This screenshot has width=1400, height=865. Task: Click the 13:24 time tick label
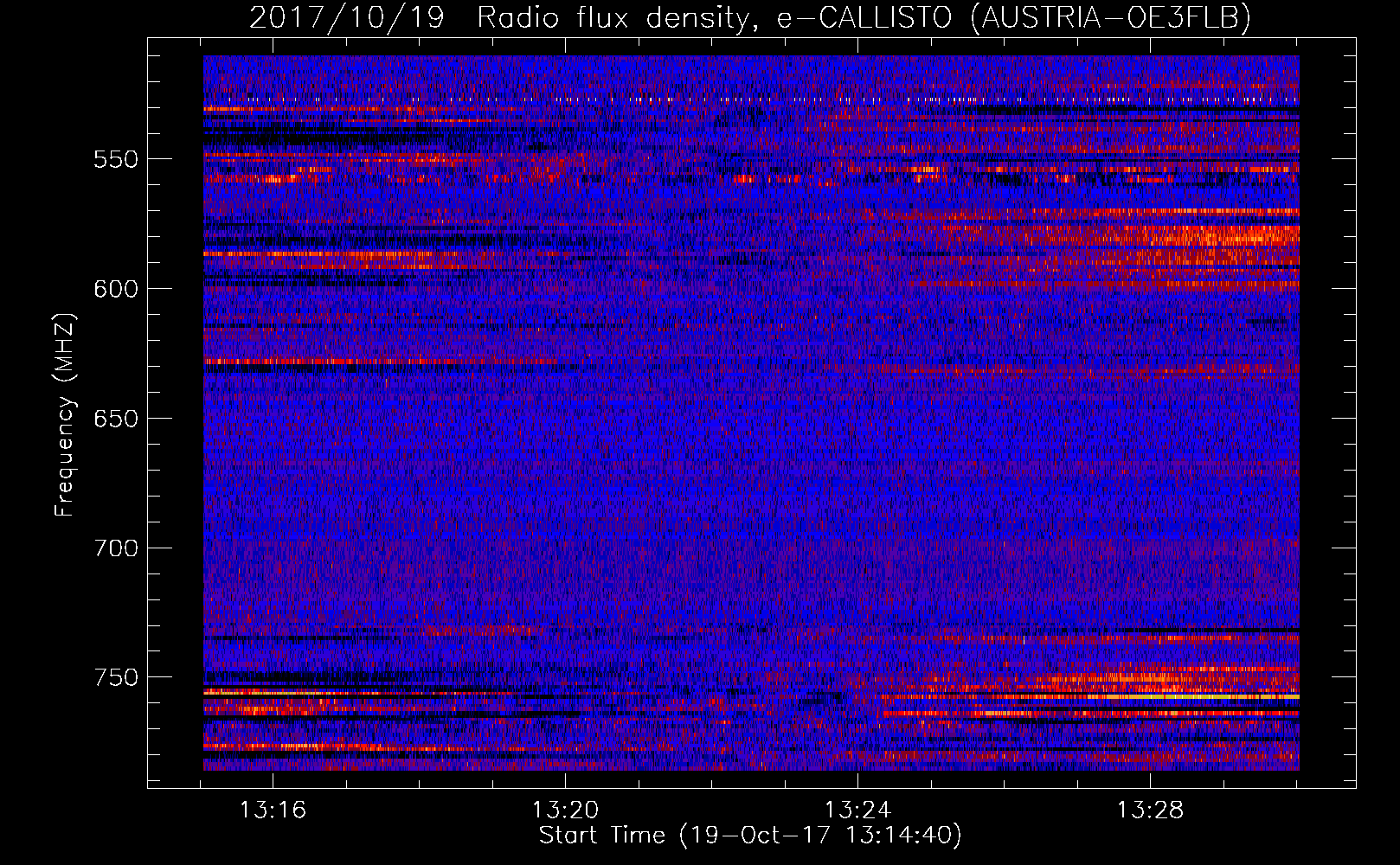(858, 811)
